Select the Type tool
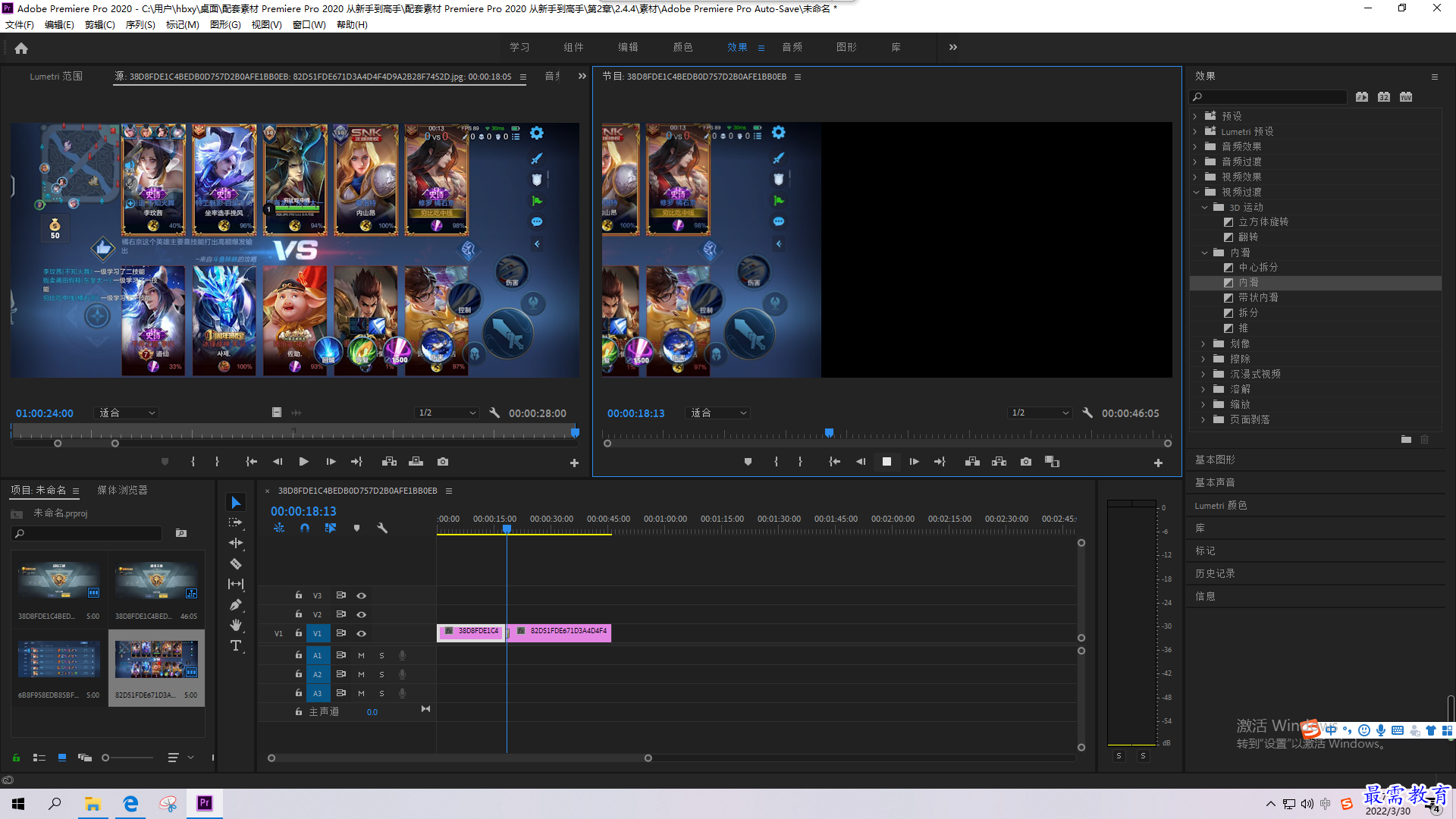Viewport: 1456px width, 819px height. click(236, 645)
